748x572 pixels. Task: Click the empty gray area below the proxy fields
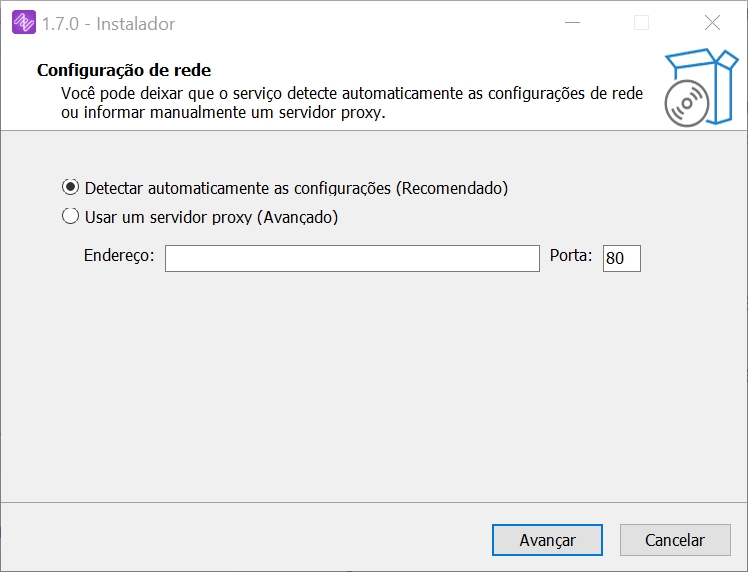(374, 390)
